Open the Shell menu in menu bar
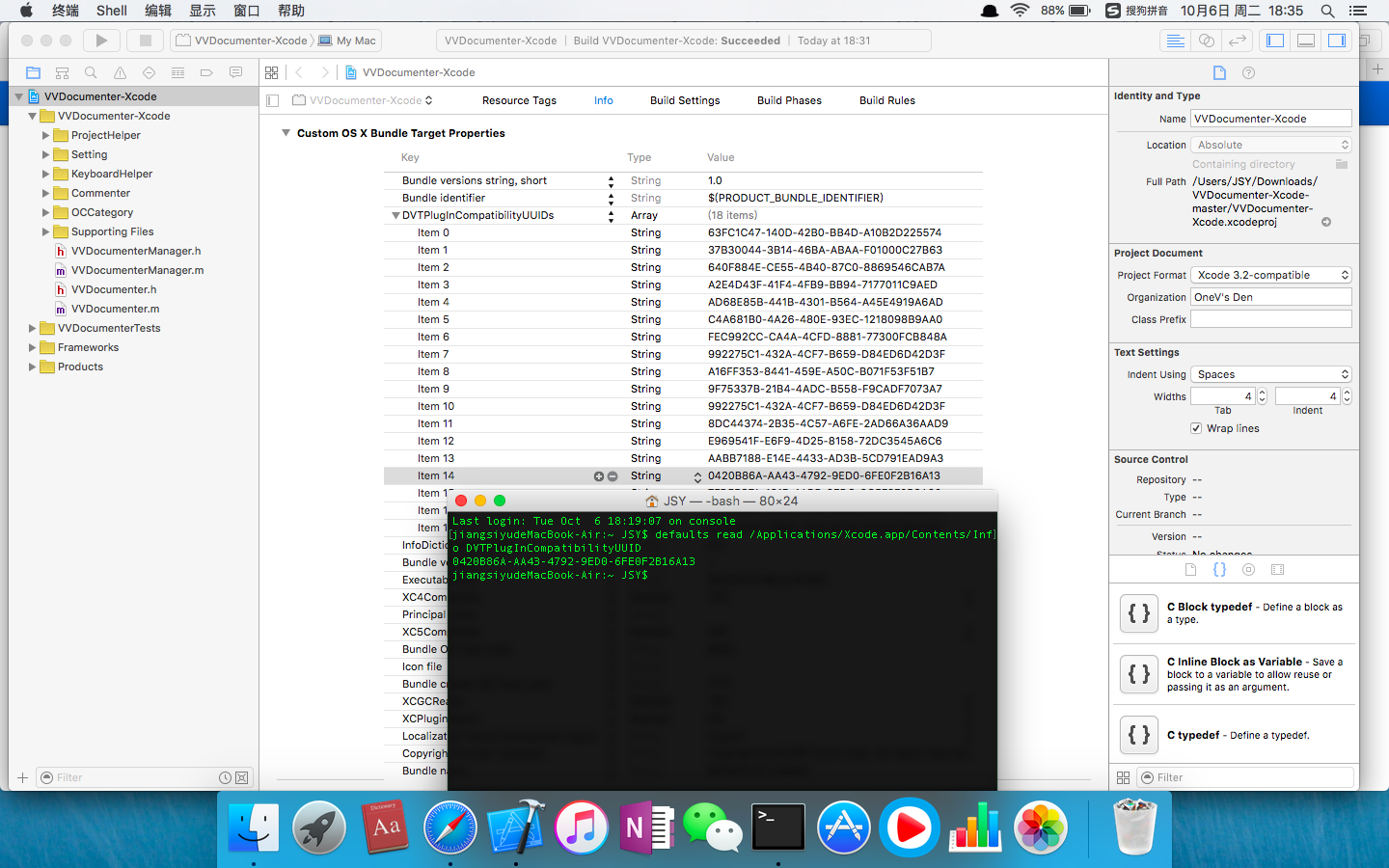1389x868 pixels. pos(111,11)
